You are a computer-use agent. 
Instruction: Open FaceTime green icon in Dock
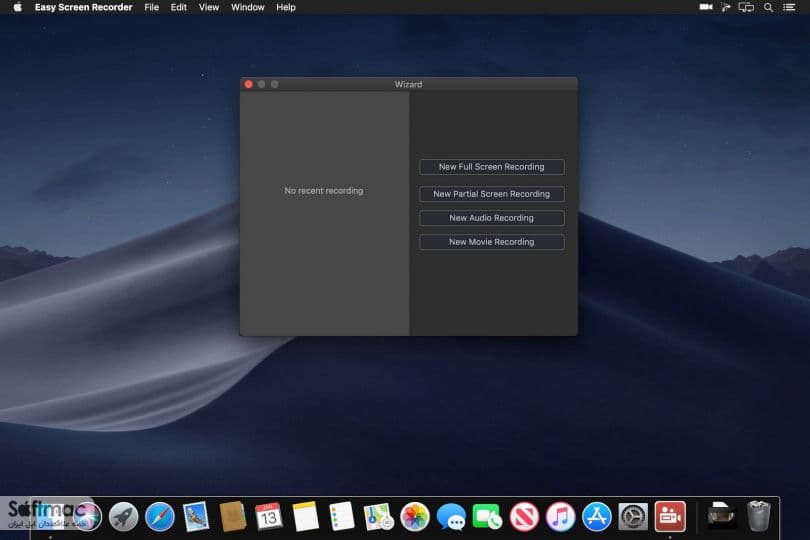click(x=487, y=516)
